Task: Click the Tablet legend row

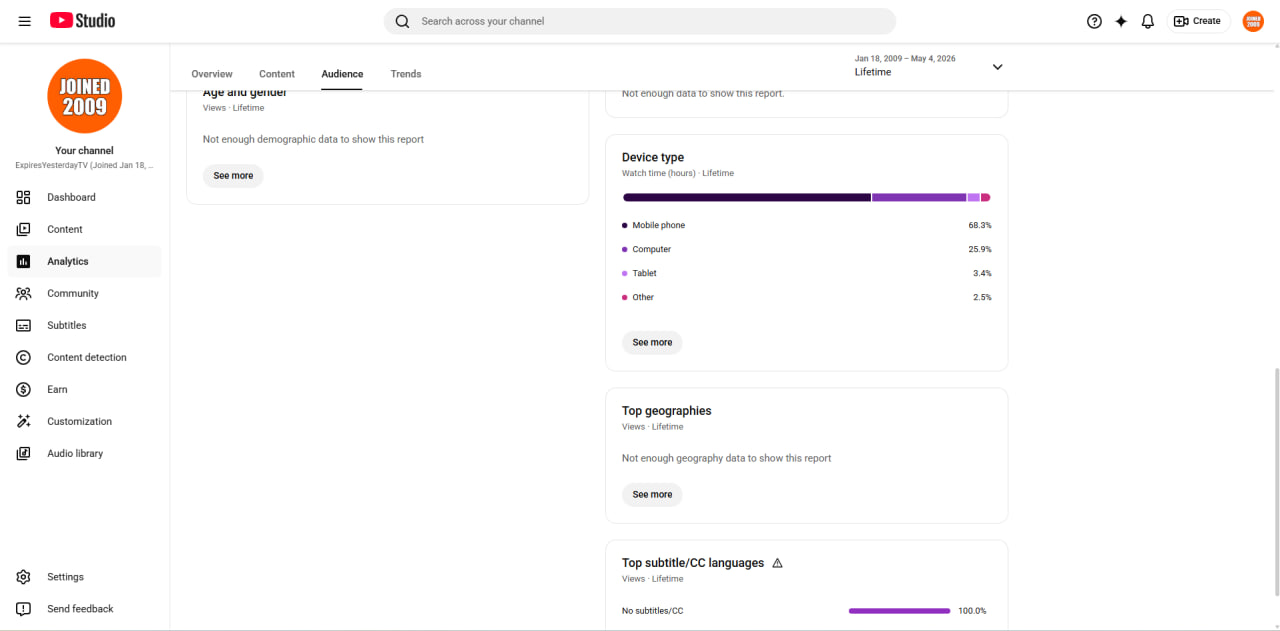Action: 807,273
